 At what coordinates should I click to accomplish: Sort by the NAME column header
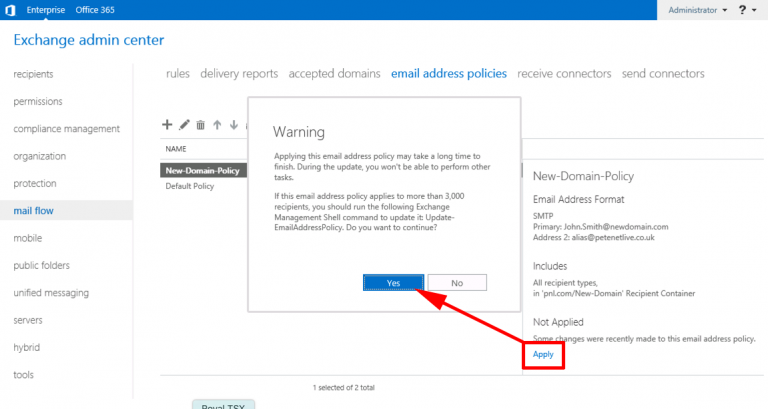coord(176,149)
